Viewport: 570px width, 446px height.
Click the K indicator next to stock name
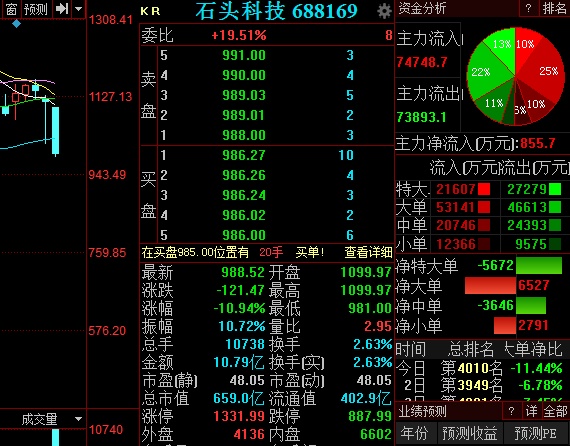coord(144,12)
